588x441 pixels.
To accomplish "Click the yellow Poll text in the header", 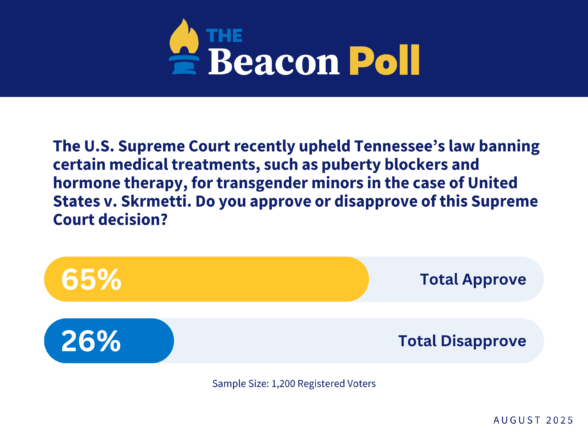I will [384, 61].
